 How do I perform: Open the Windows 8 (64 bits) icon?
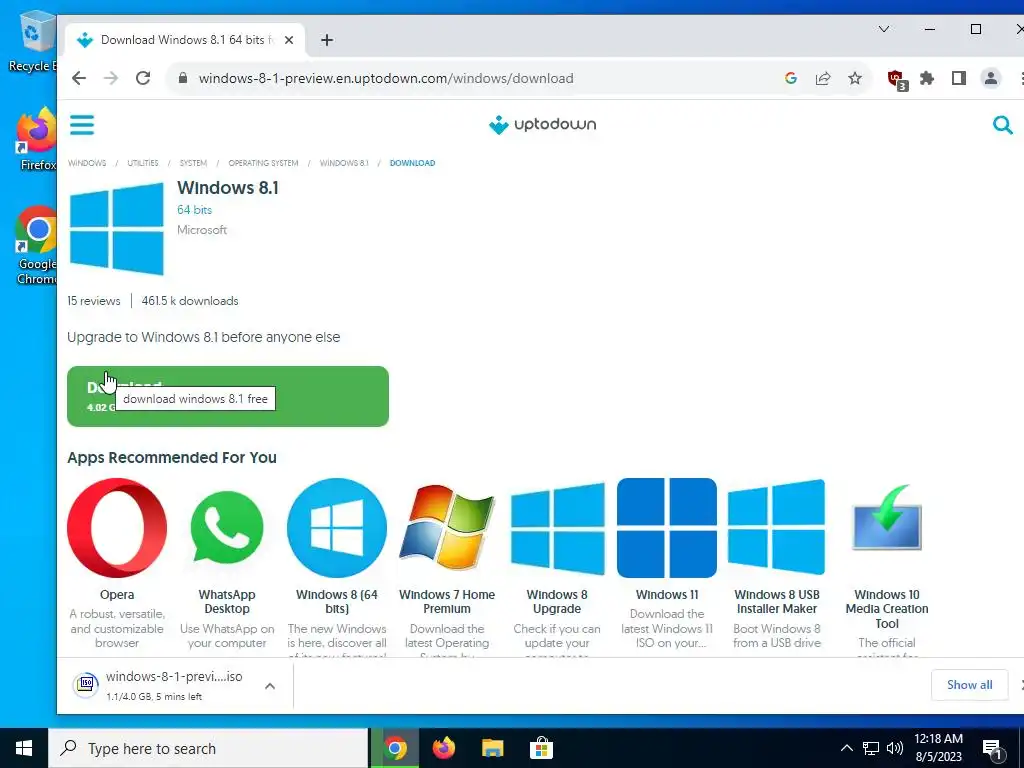(337, 528)
